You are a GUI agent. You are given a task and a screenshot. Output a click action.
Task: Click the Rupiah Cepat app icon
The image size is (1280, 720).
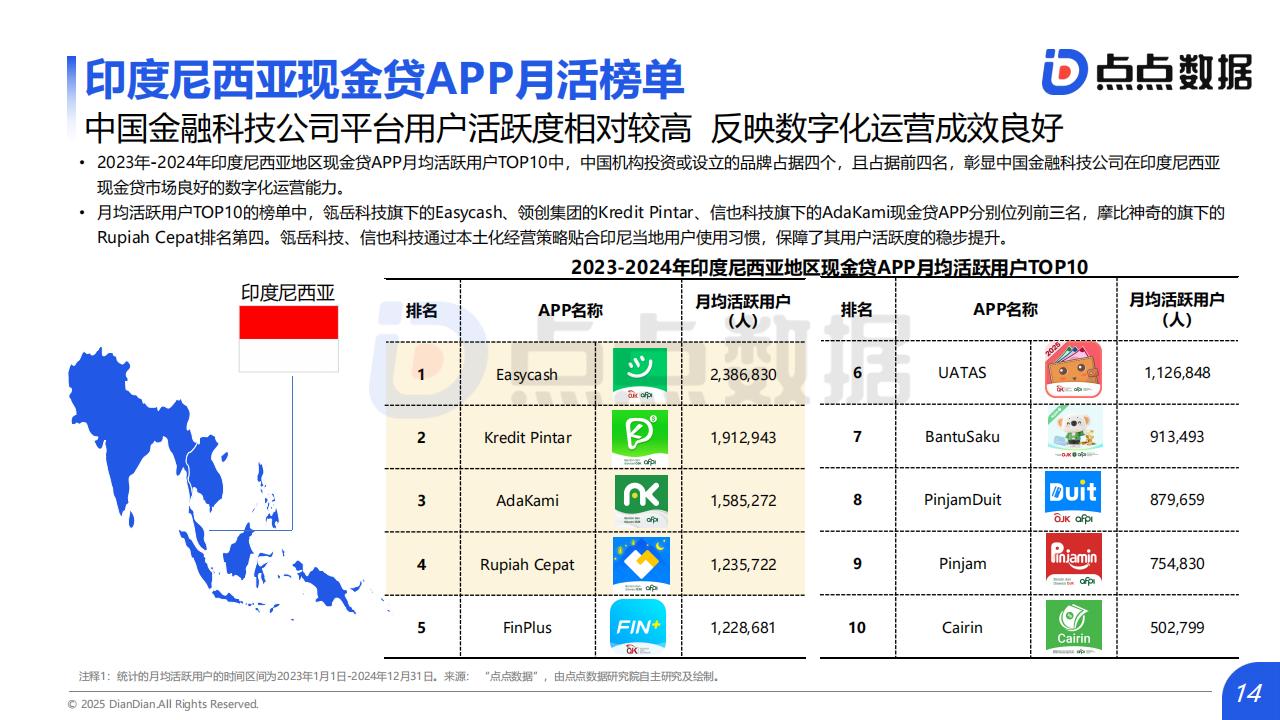tap(641, 564)
